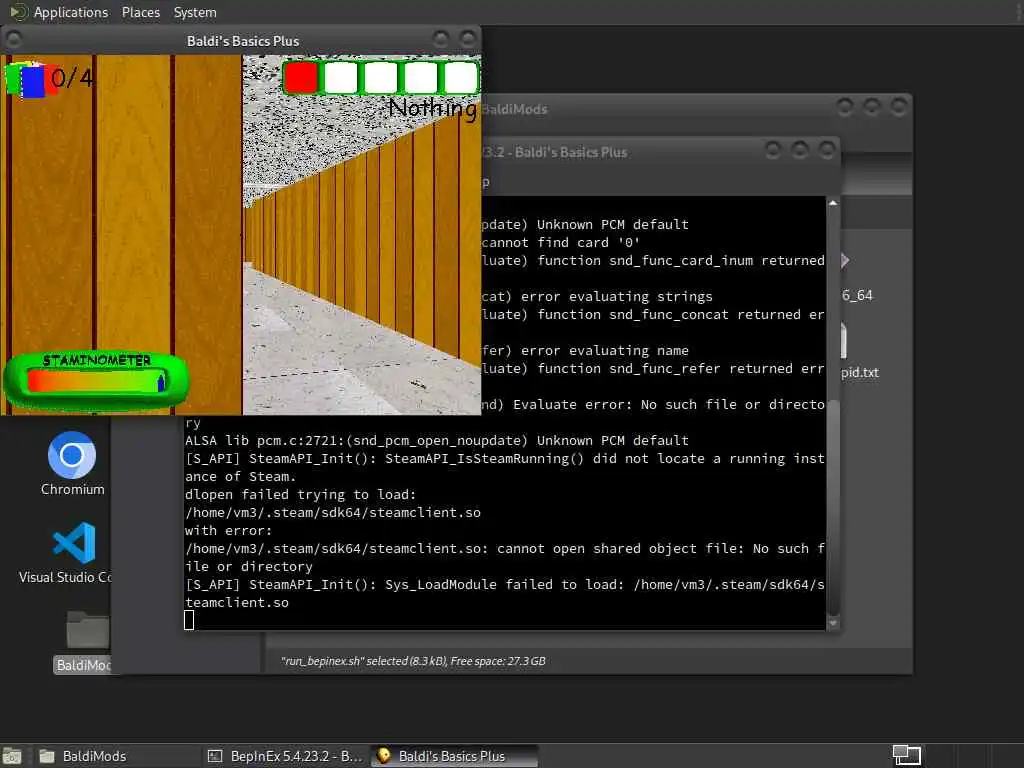The height and width of the screenshot is (768, 1024).
Task: Select the second item slot in game
Action: [341, 77]
